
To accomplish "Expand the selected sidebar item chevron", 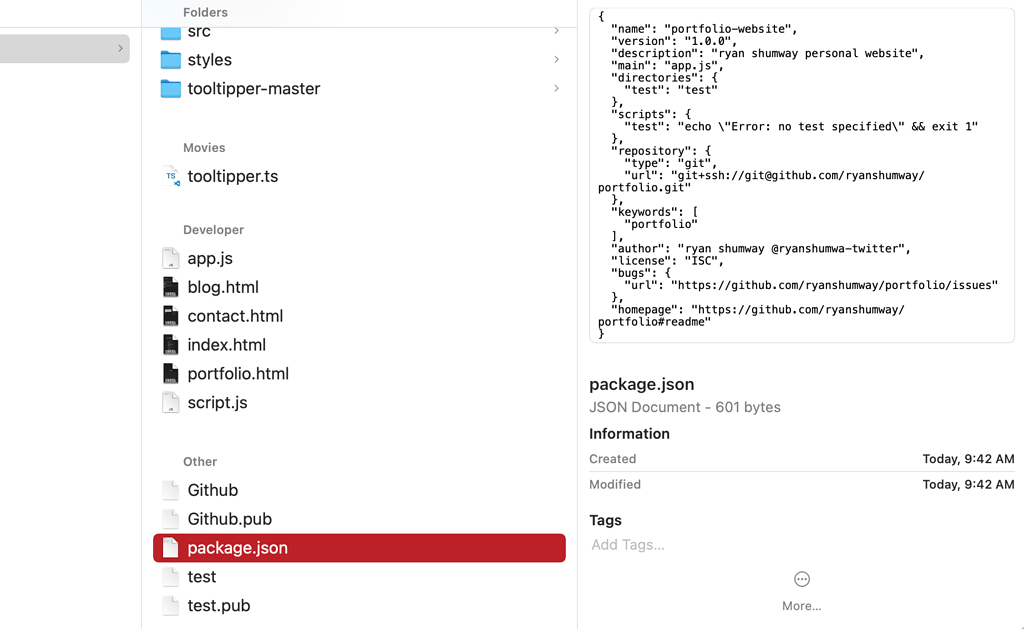I will click(120, 48).
